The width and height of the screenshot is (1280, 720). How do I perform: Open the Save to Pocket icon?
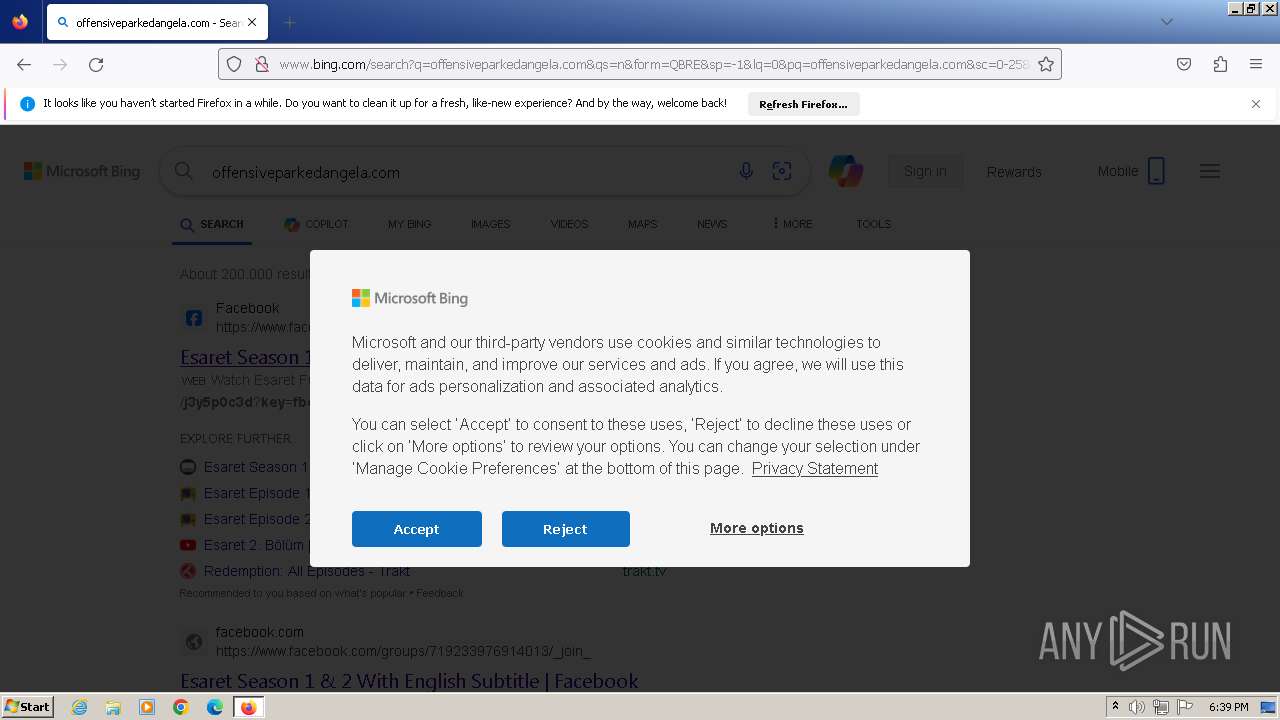1184,64
